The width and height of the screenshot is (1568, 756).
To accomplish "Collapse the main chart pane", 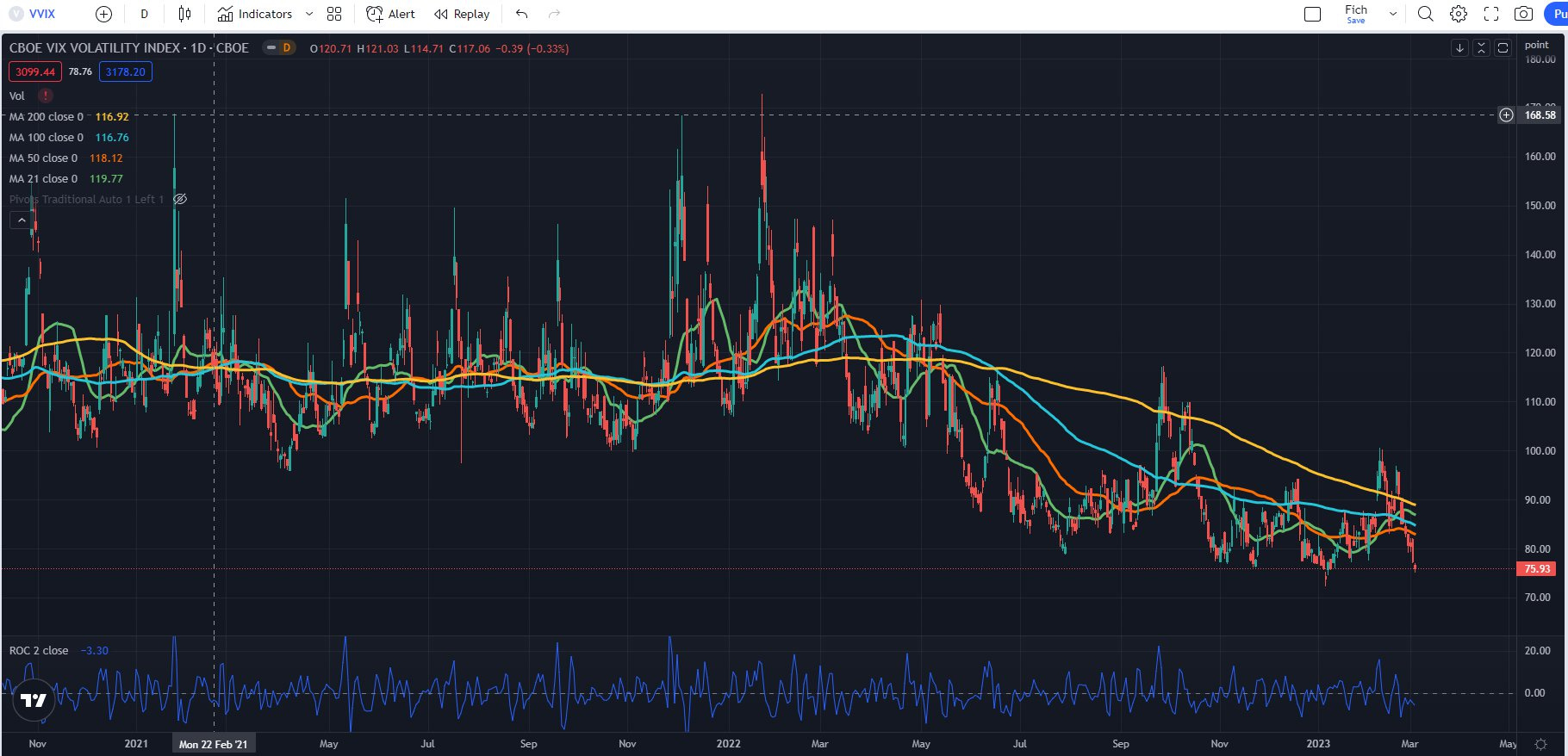I will click(1481, 48).
